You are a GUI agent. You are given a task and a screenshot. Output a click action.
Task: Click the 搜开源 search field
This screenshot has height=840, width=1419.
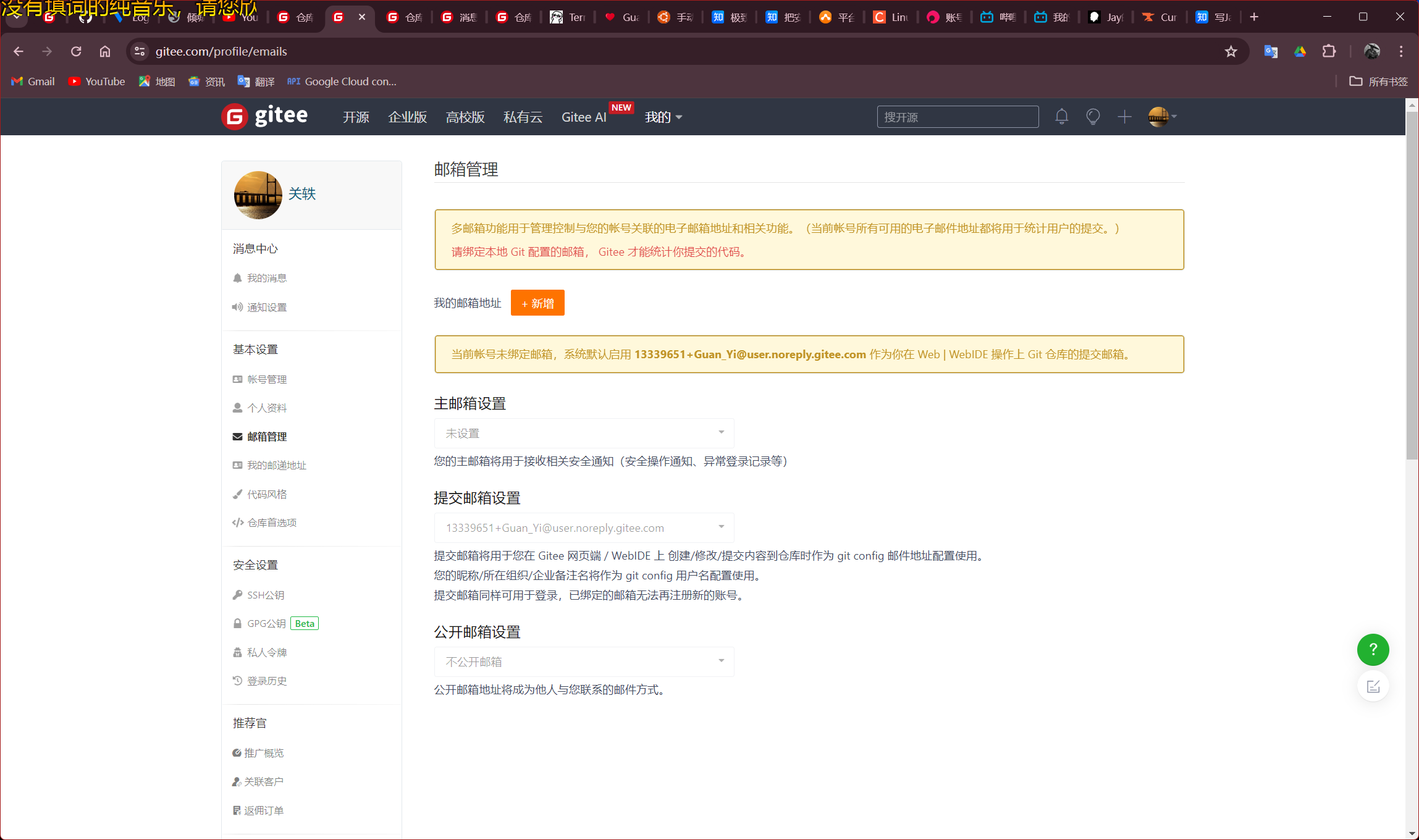click(957, 117)
